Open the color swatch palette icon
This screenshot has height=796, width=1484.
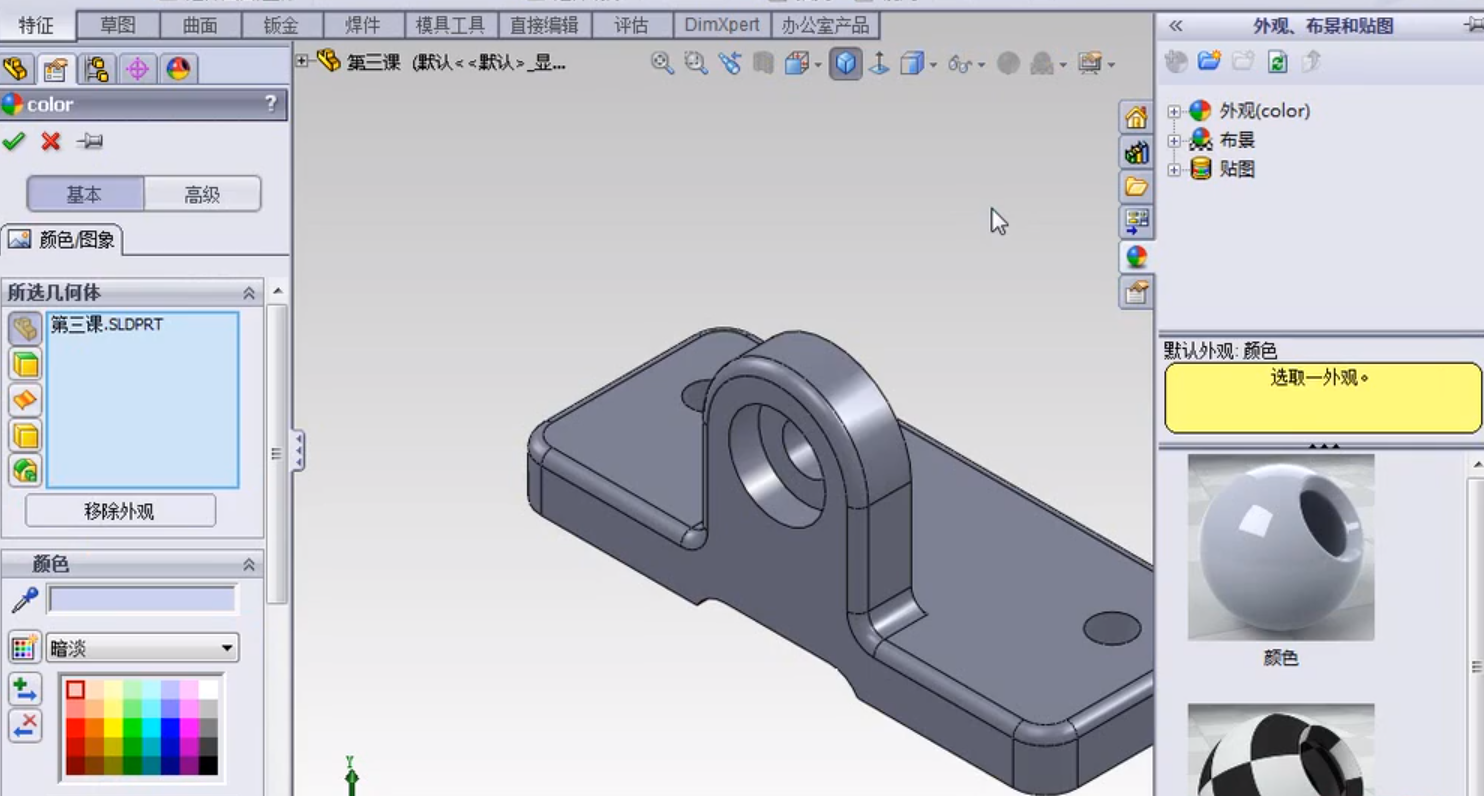click(24, 648)
